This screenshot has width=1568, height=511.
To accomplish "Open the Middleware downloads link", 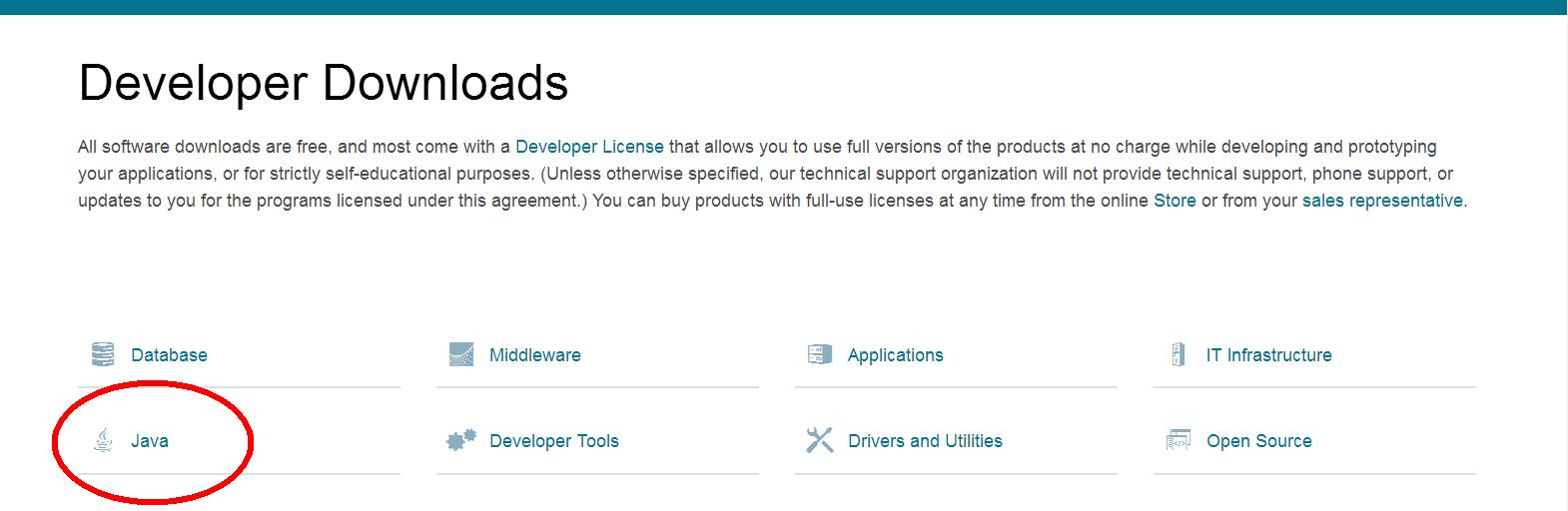I will (535, 355).
